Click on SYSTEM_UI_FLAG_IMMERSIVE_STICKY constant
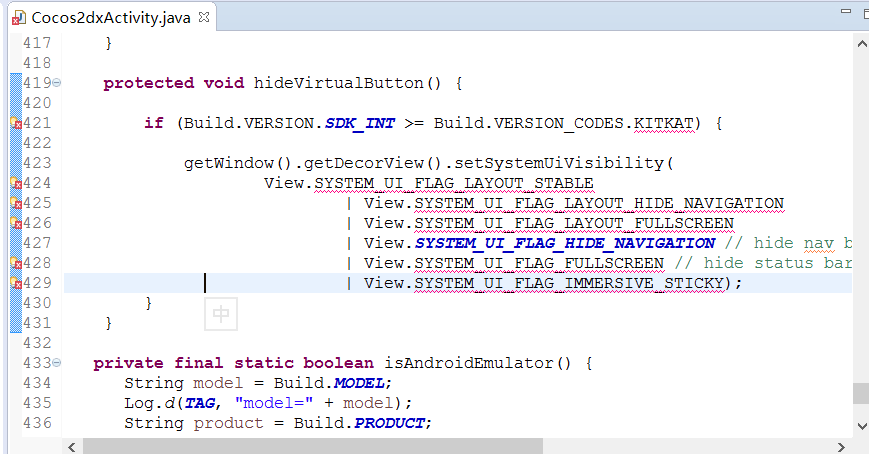 pos(569,283)
